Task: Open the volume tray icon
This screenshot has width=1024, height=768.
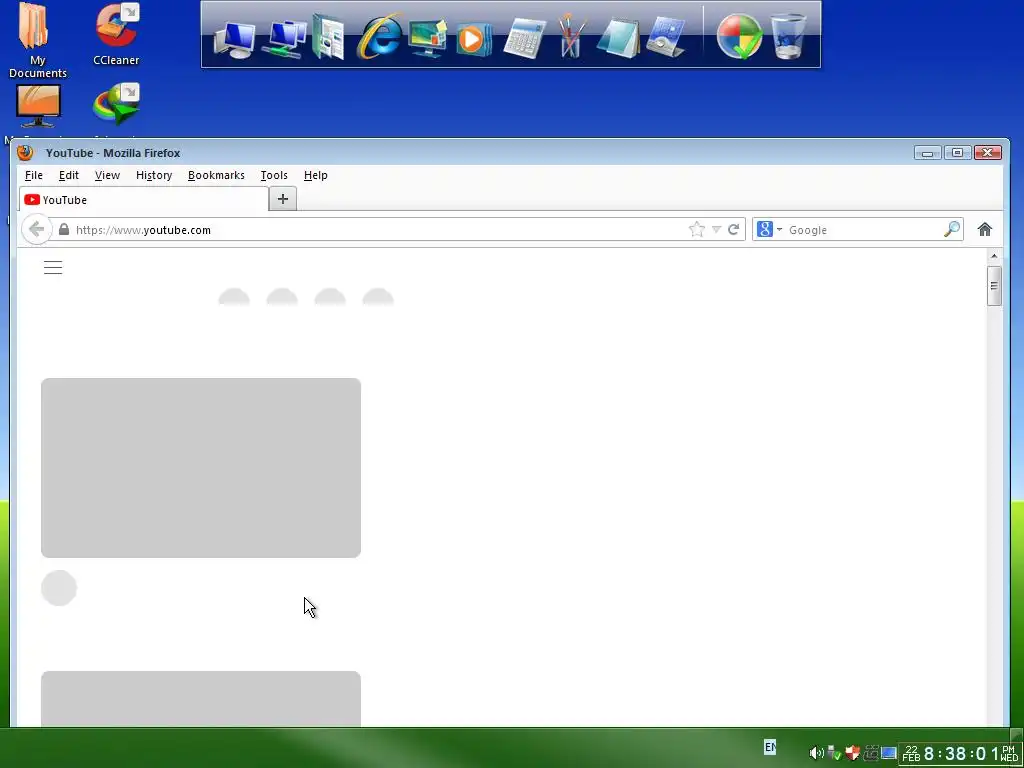Action: click(816, 753)
